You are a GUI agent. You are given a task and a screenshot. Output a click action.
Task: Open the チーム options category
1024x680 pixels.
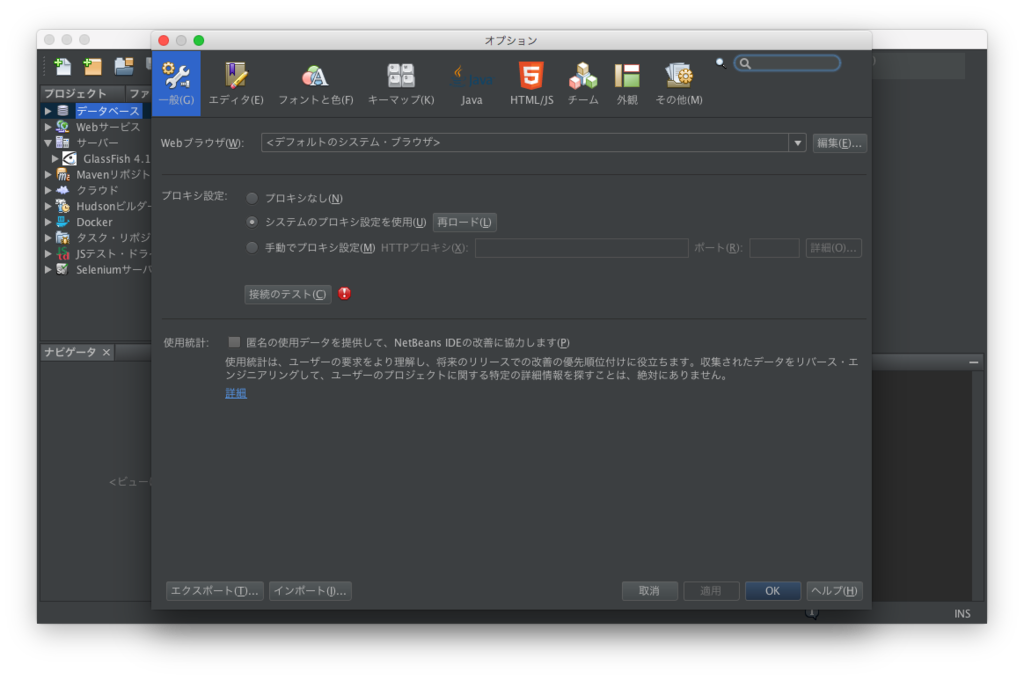point(581,75)
